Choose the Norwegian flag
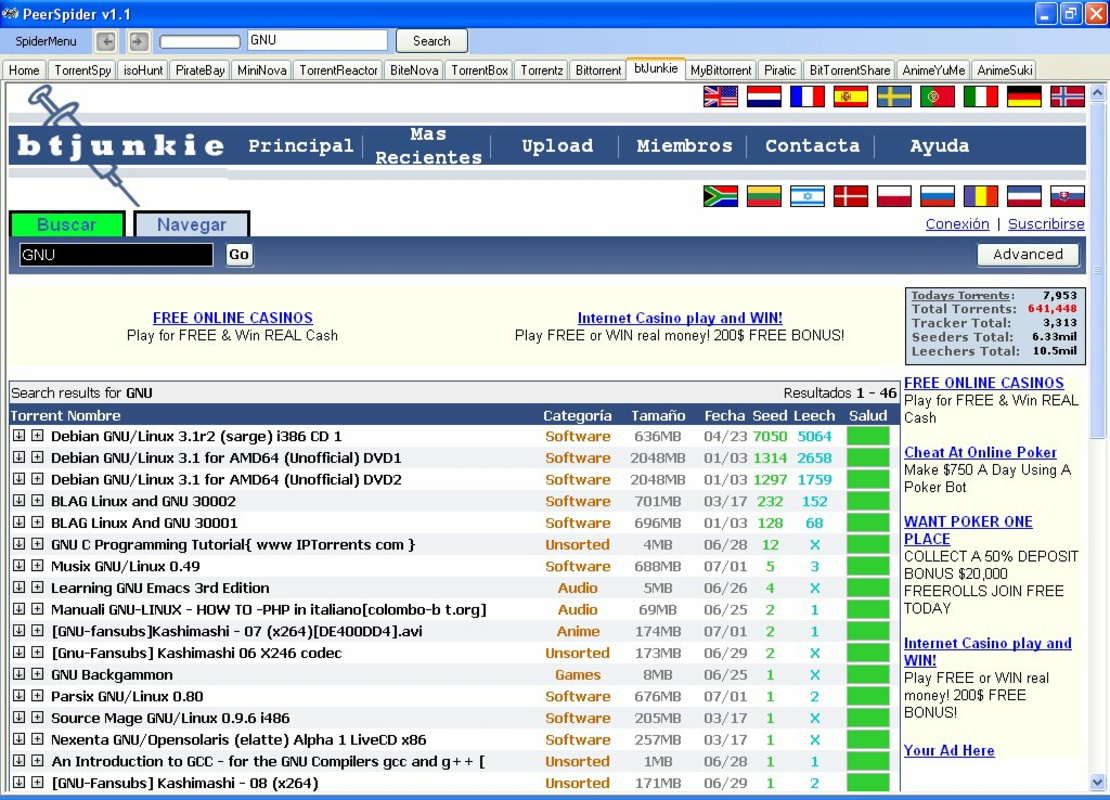The height and width of the screenshot is (800, 1110). [1067, 96]
